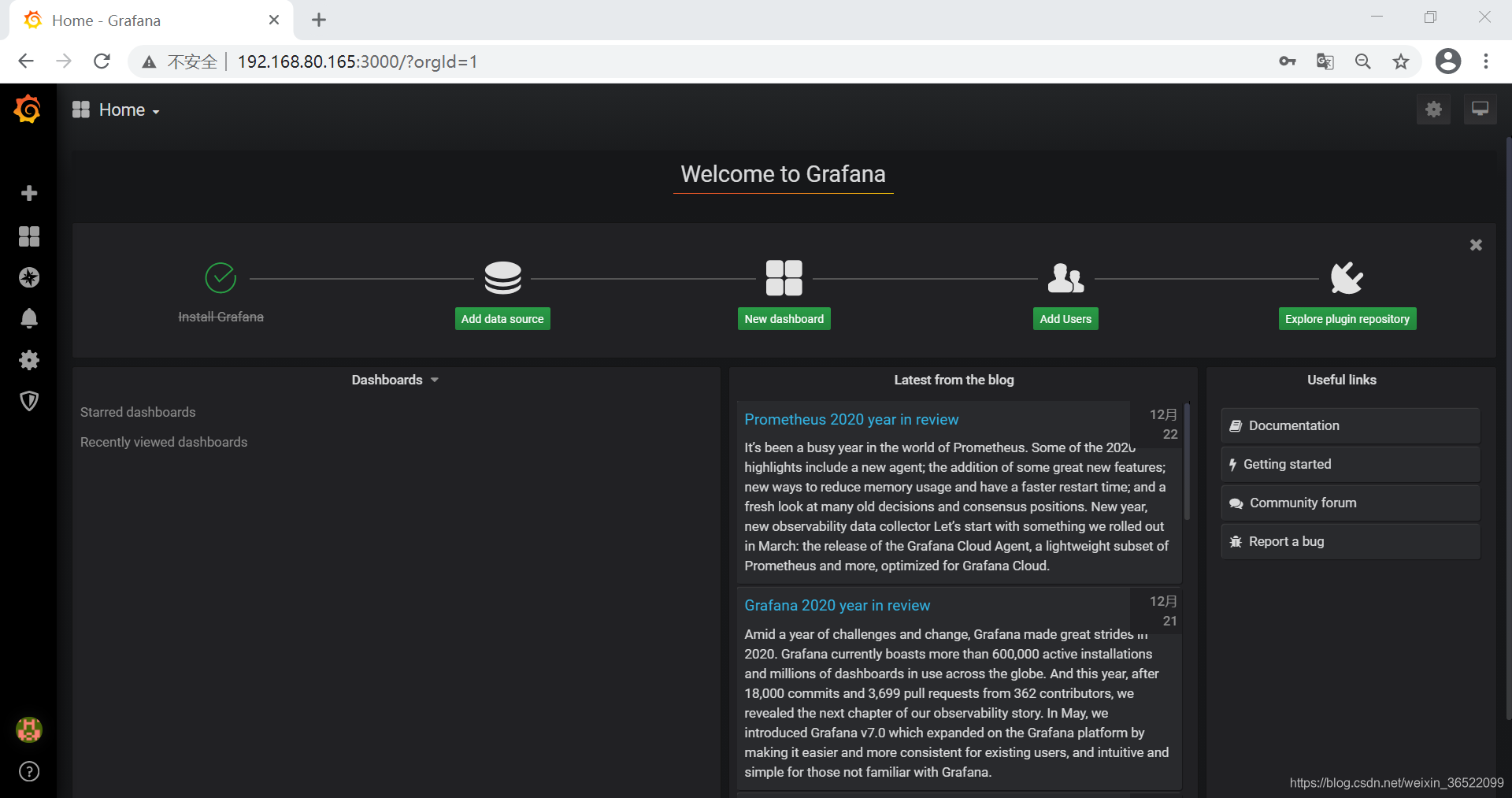Open browser zoom magnifier icon
The width and height of the screenshot is (1512, 798).
pos(1363,61)
